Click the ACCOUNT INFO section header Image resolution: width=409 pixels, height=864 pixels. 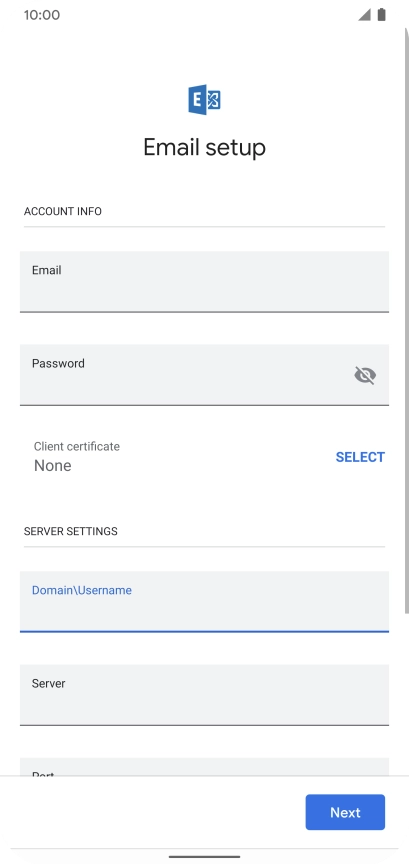[x=63, y=211]
